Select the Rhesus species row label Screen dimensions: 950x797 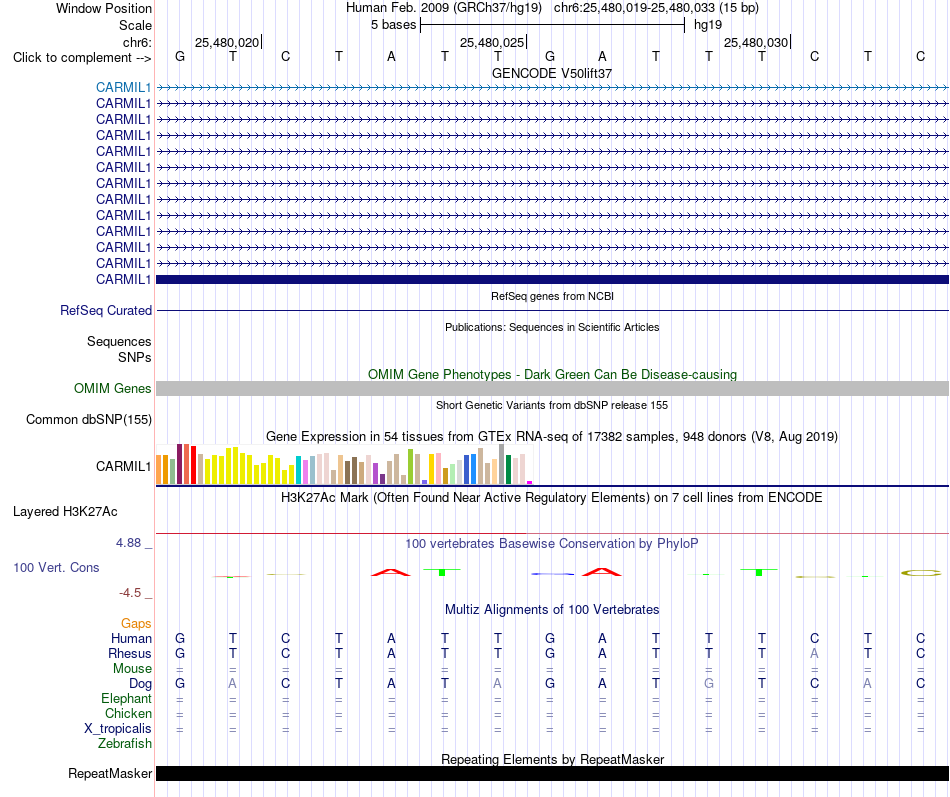click(x=129, y=653)
